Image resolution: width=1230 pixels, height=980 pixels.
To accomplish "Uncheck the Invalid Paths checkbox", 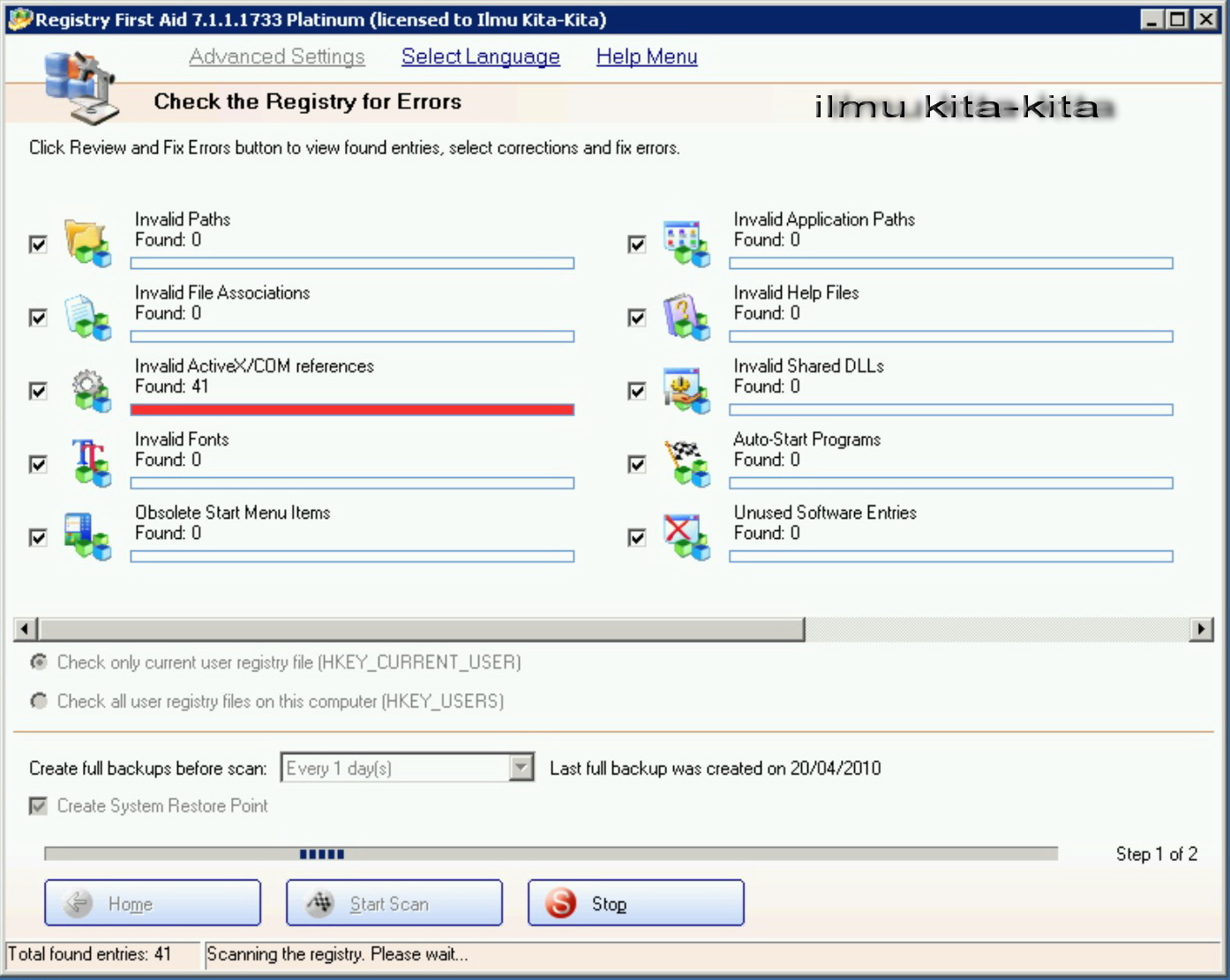I will [38, 244].
